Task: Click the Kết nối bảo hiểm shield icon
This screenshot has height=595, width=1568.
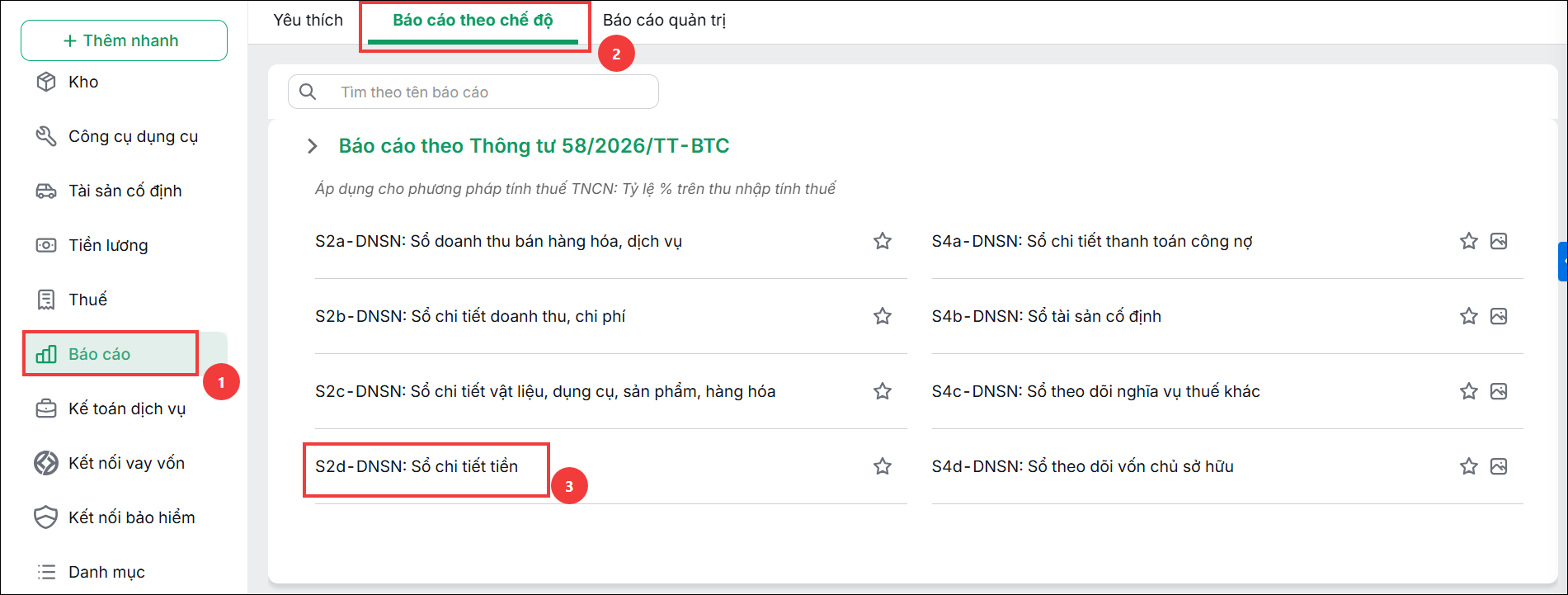Action: [46, 517]
